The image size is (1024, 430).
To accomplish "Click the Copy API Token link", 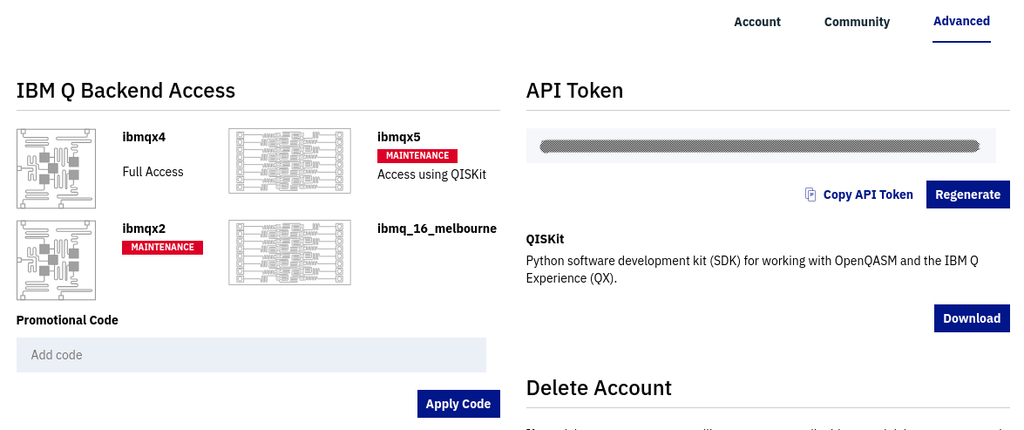I will 868,195.
